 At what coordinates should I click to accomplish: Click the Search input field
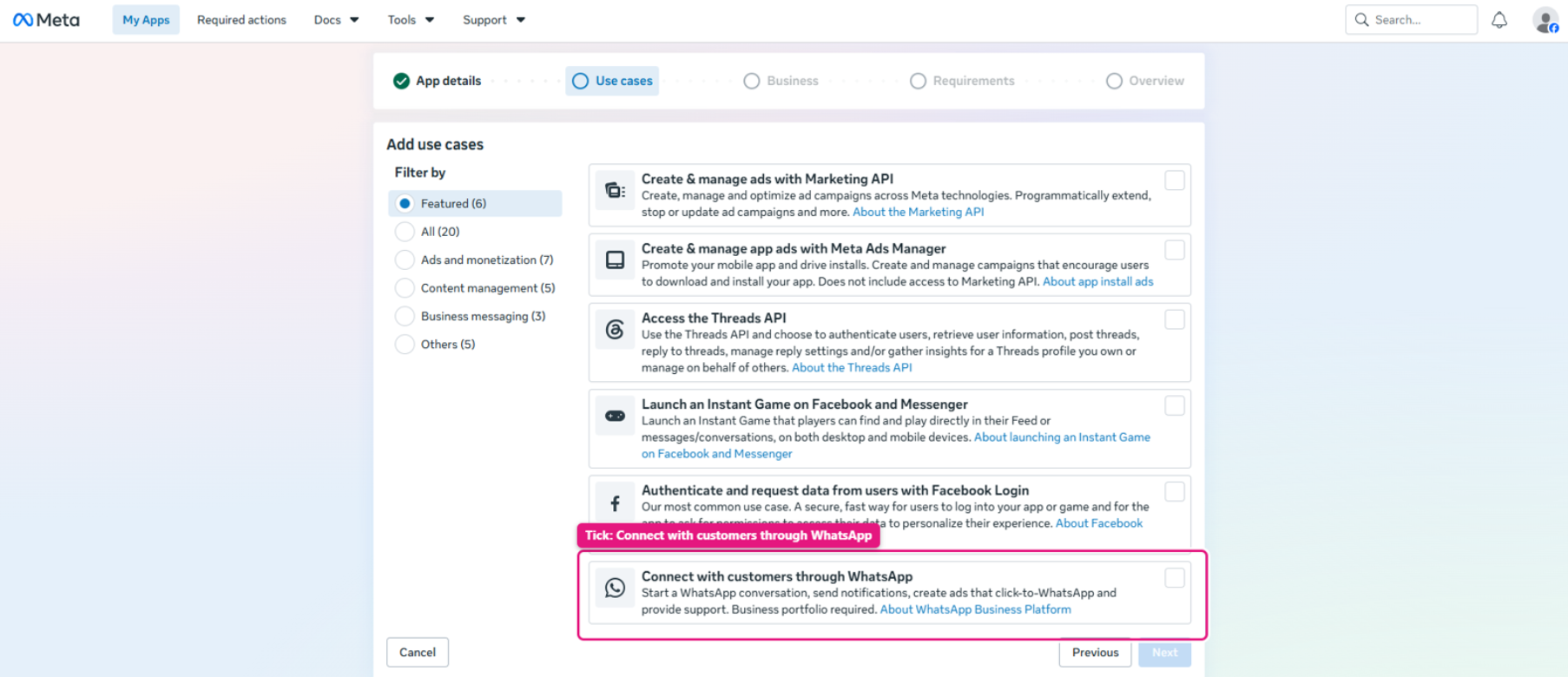[x=1412, y=20]
